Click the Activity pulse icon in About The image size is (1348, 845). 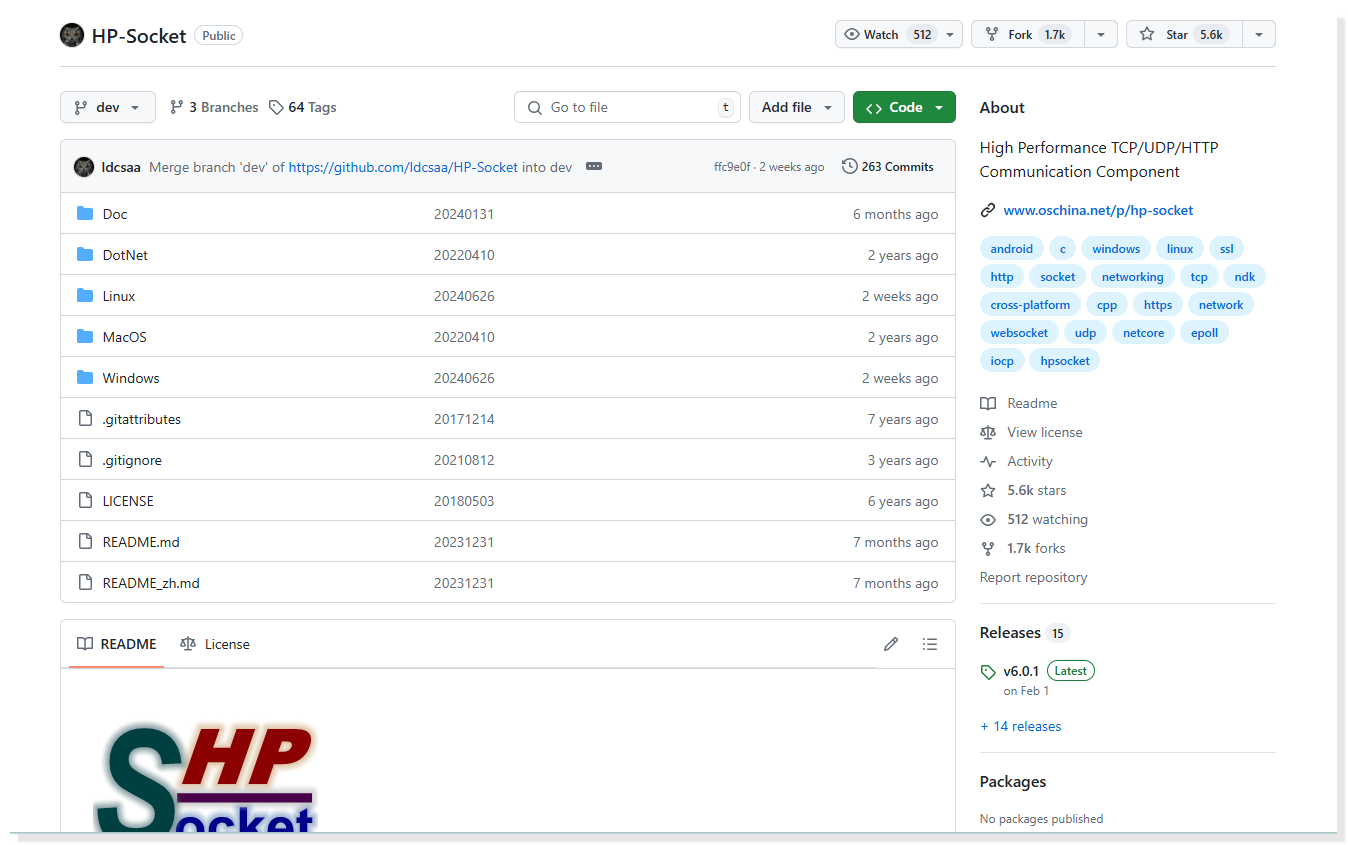coord(988,461)
